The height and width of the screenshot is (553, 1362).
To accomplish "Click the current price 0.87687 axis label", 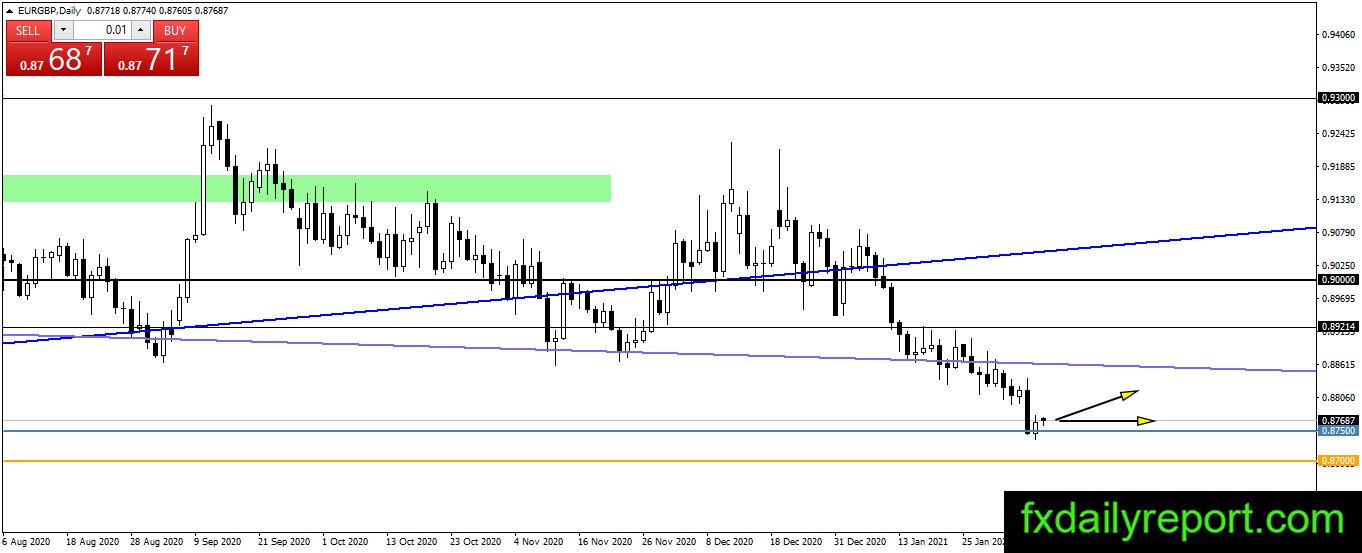I will tap(1338, 420).
